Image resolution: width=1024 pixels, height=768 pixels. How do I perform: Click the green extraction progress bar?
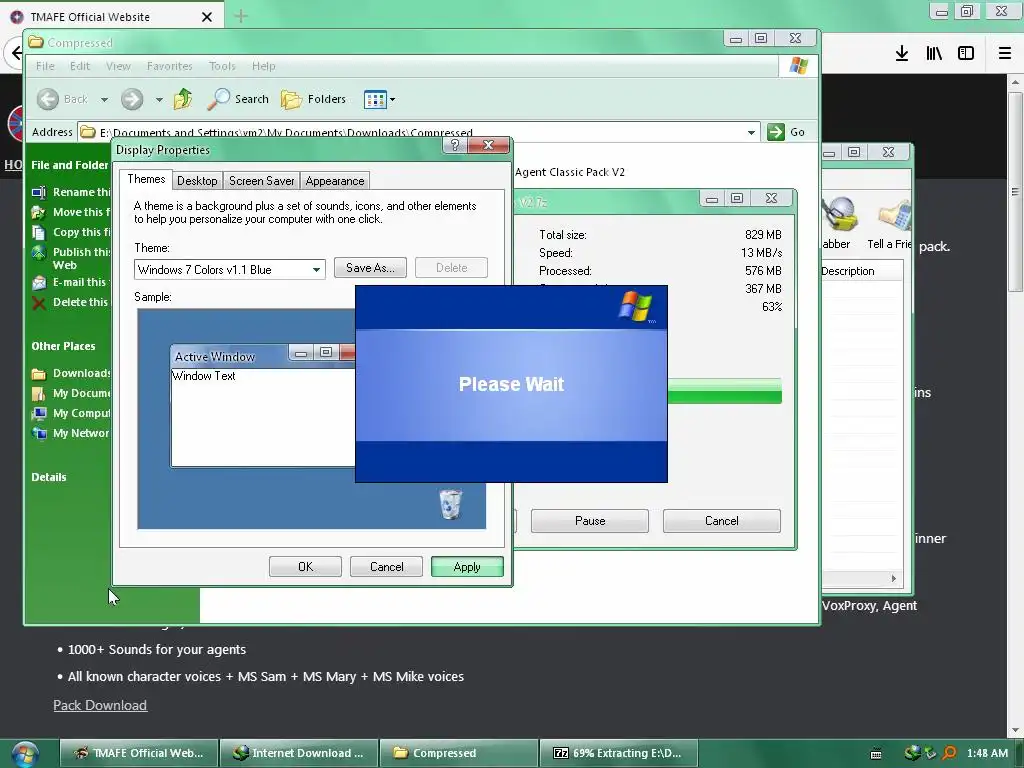724,391
